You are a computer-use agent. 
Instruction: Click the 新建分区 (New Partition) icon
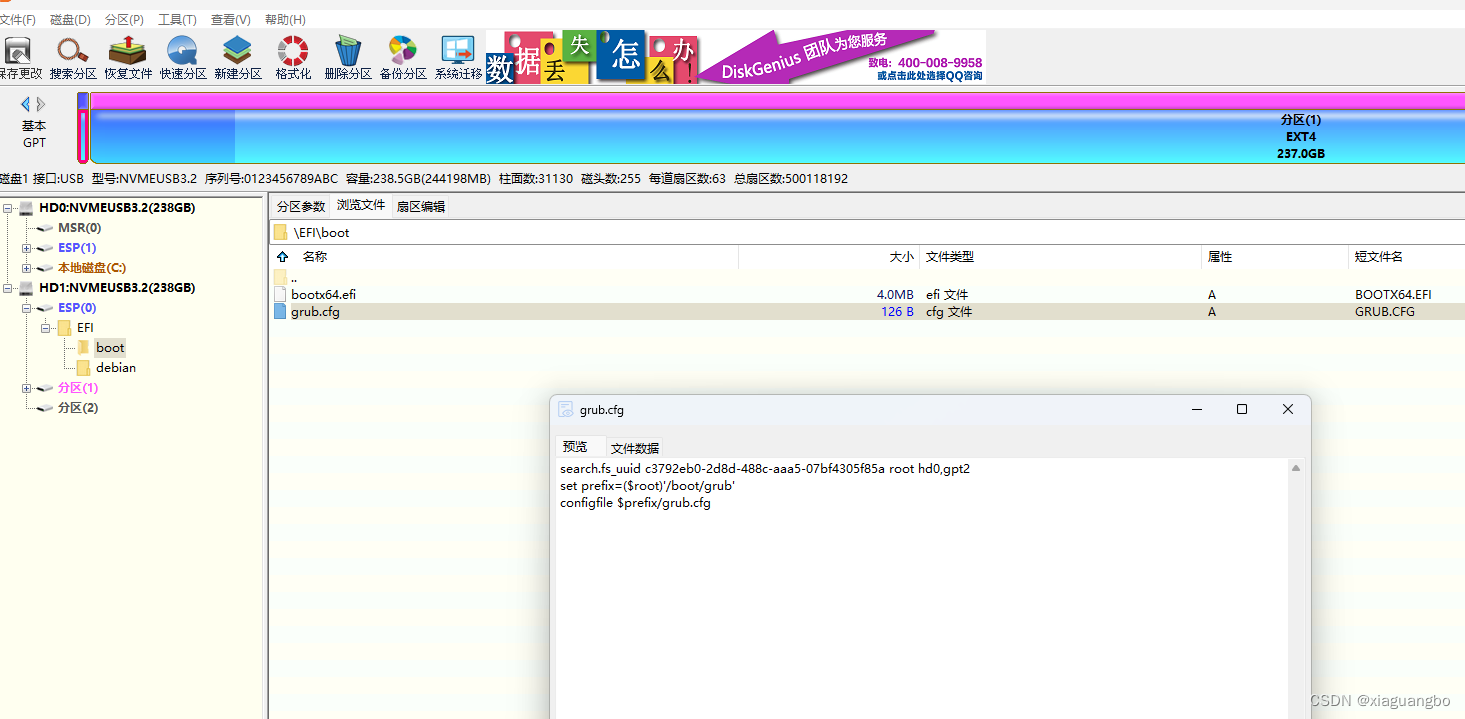pos(237,56)
